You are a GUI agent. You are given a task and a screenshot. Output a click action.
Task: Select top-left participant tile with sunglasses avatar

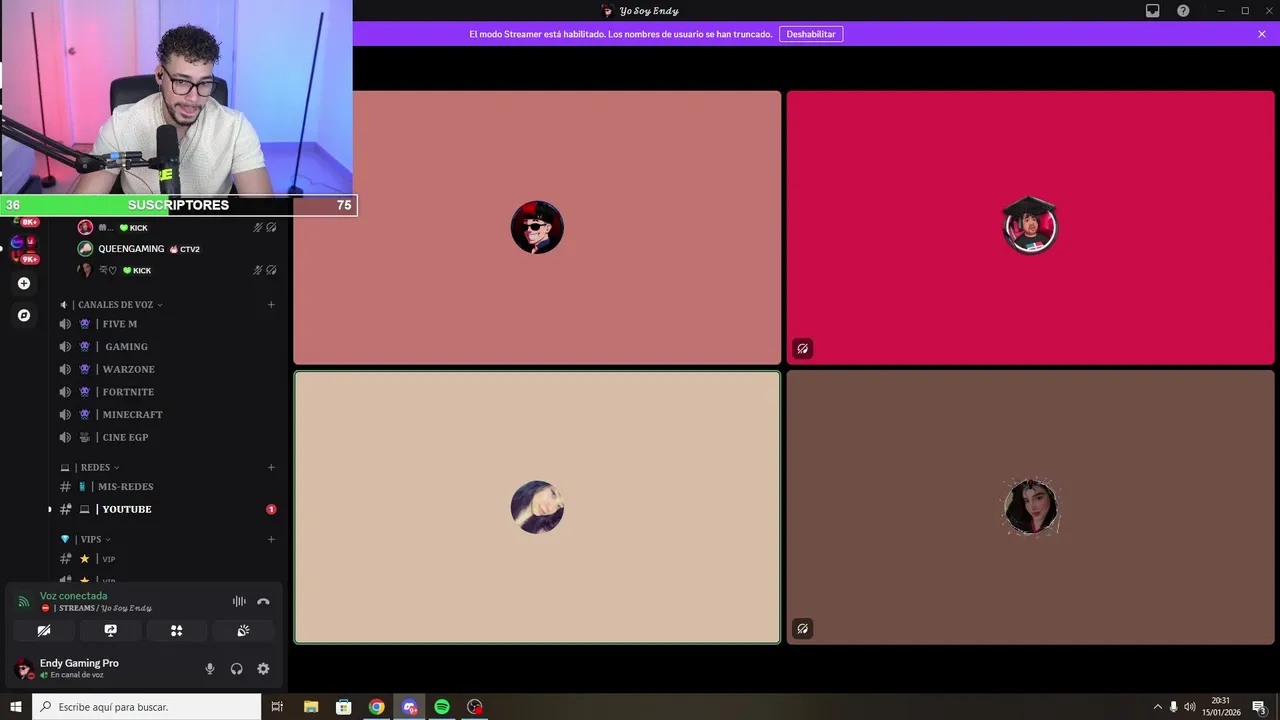click(x=537, y=228)
